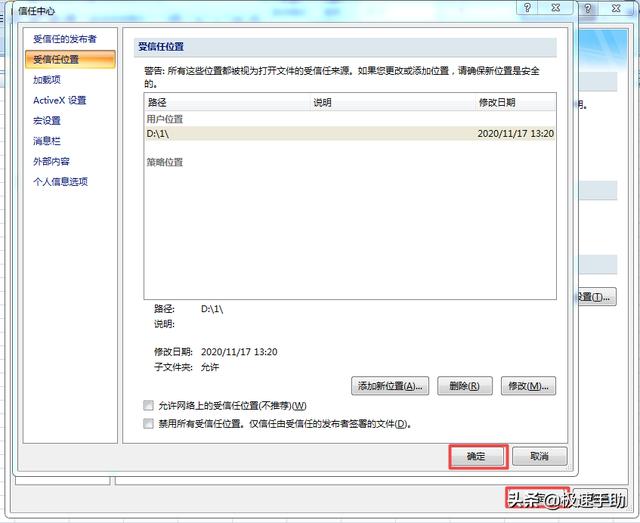Click 取消 to cancel Trust Center
The image size is (640, 523).
pyautogui.click(x=539, y=456)
